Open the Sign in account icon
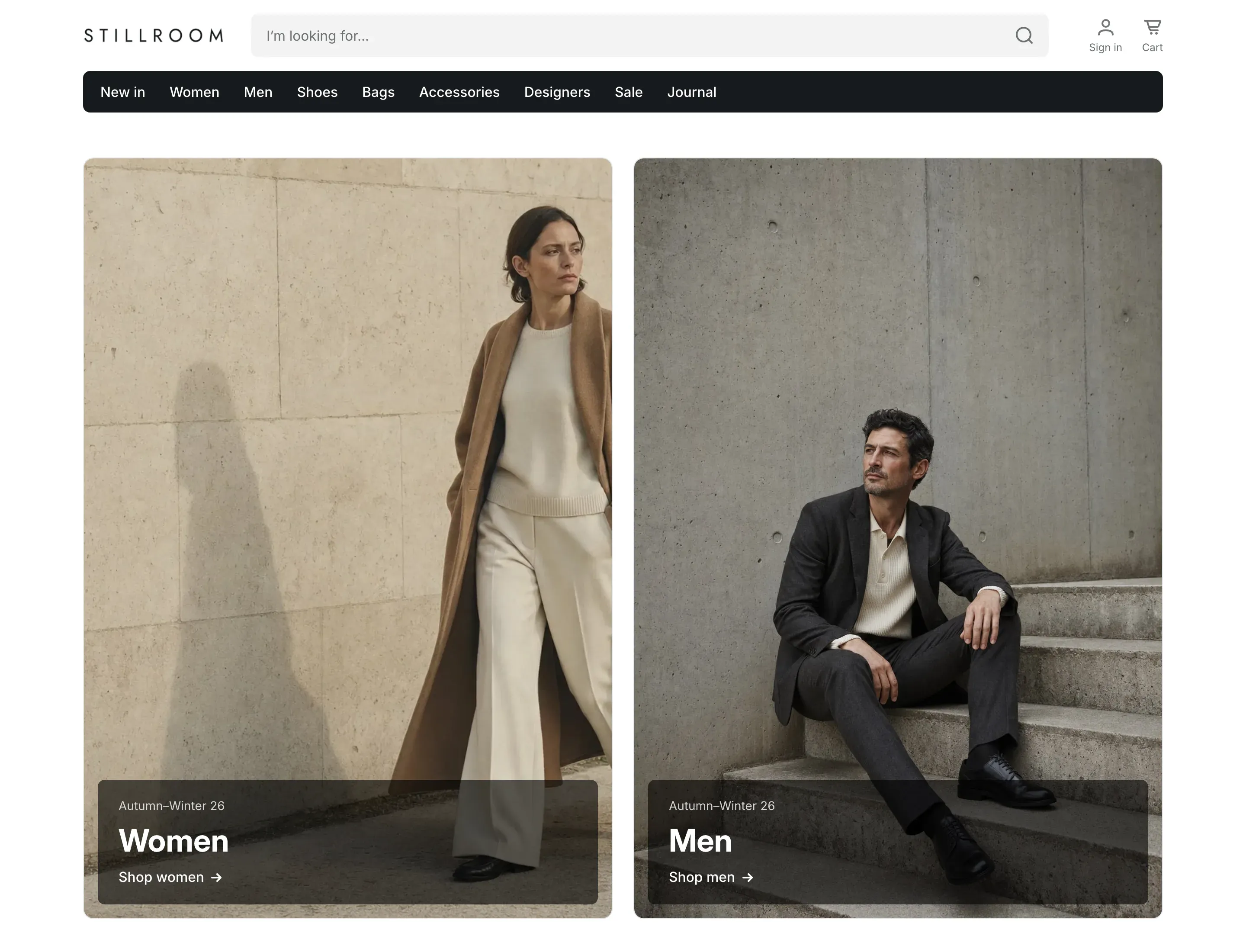The image size is (1246, 952). click(x=1105, y=27)
